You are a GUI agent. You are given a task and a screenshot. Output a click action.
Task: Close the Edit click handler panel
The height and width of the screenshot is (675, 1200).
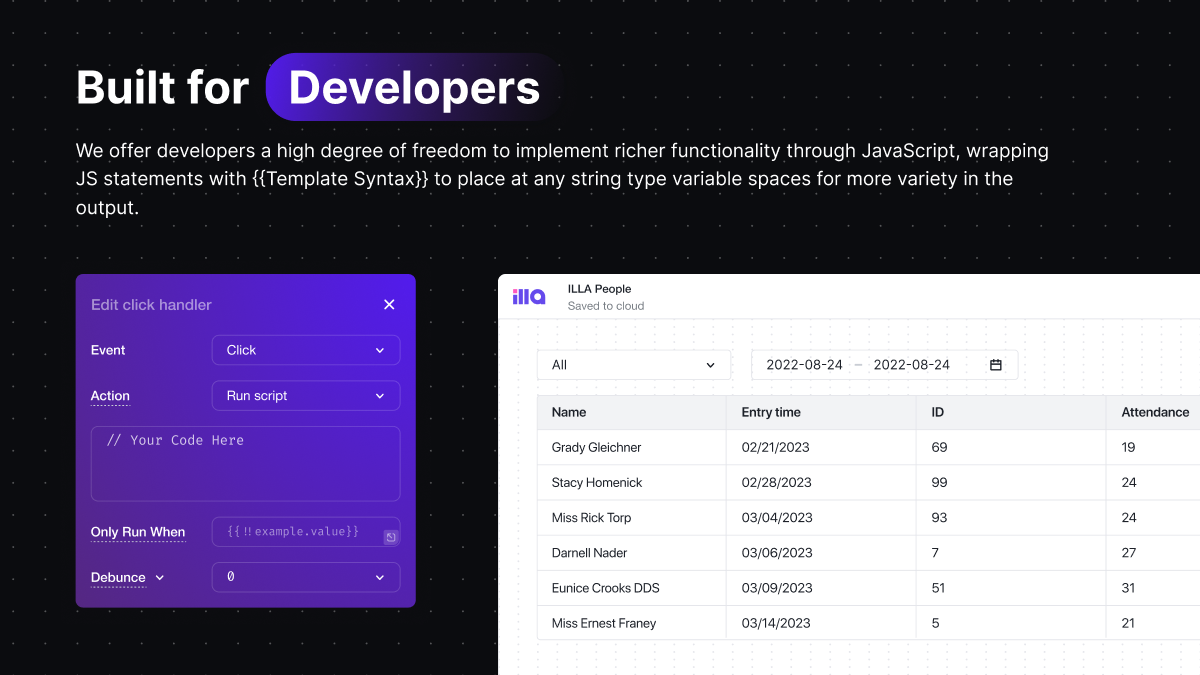(x=389, y=304)
